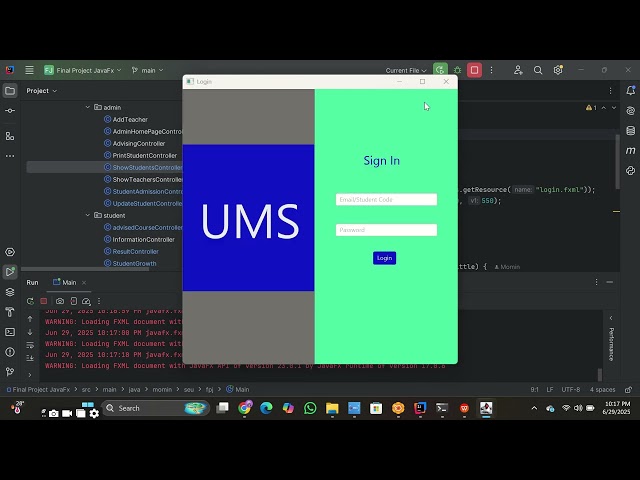Click the editor vertical scrollbar
This screenshot has width=640, height=480.
click(x=618, y=162)
